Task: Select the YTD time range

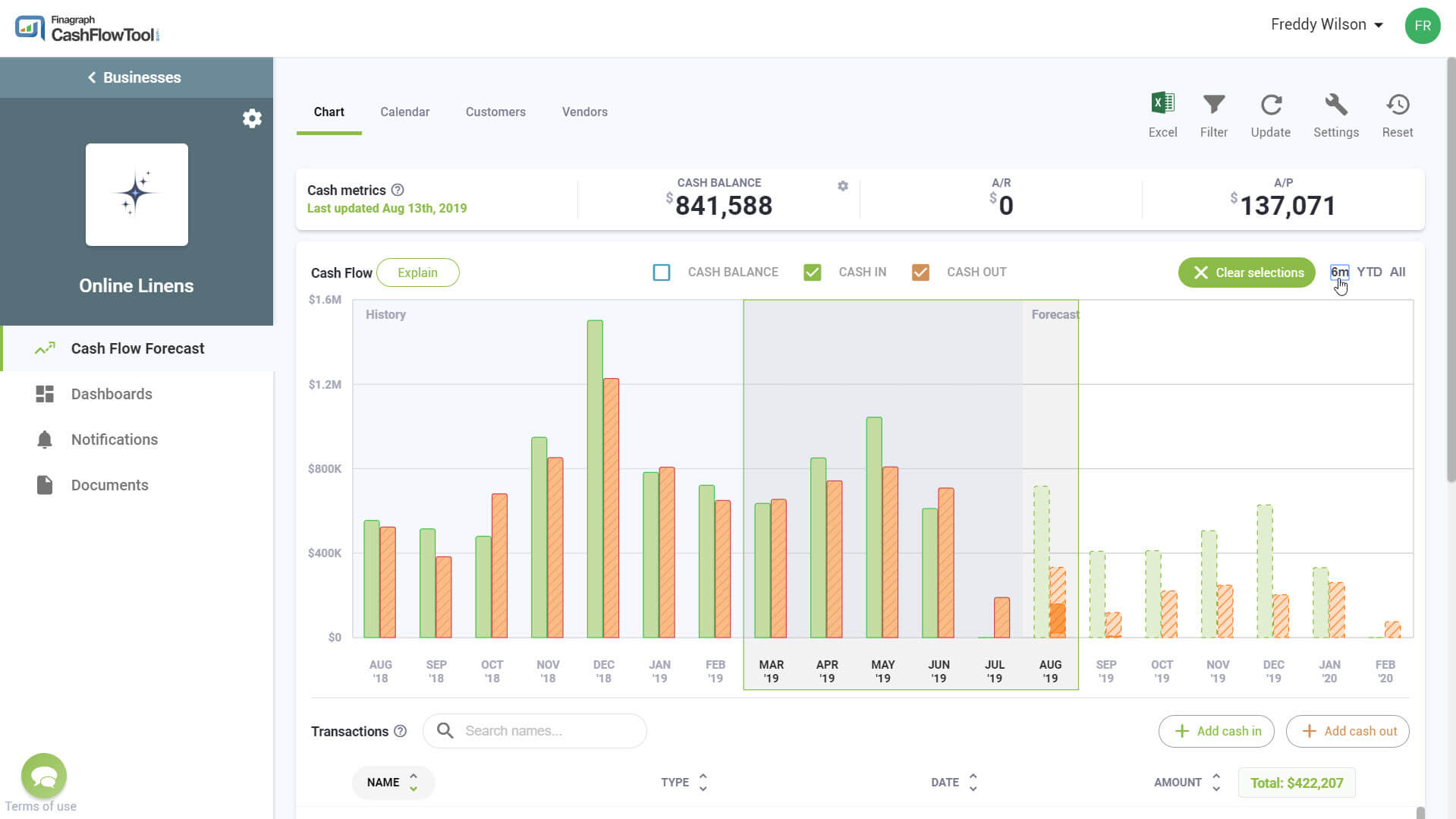Action: pyautogui.click(x=1370, y=272)
